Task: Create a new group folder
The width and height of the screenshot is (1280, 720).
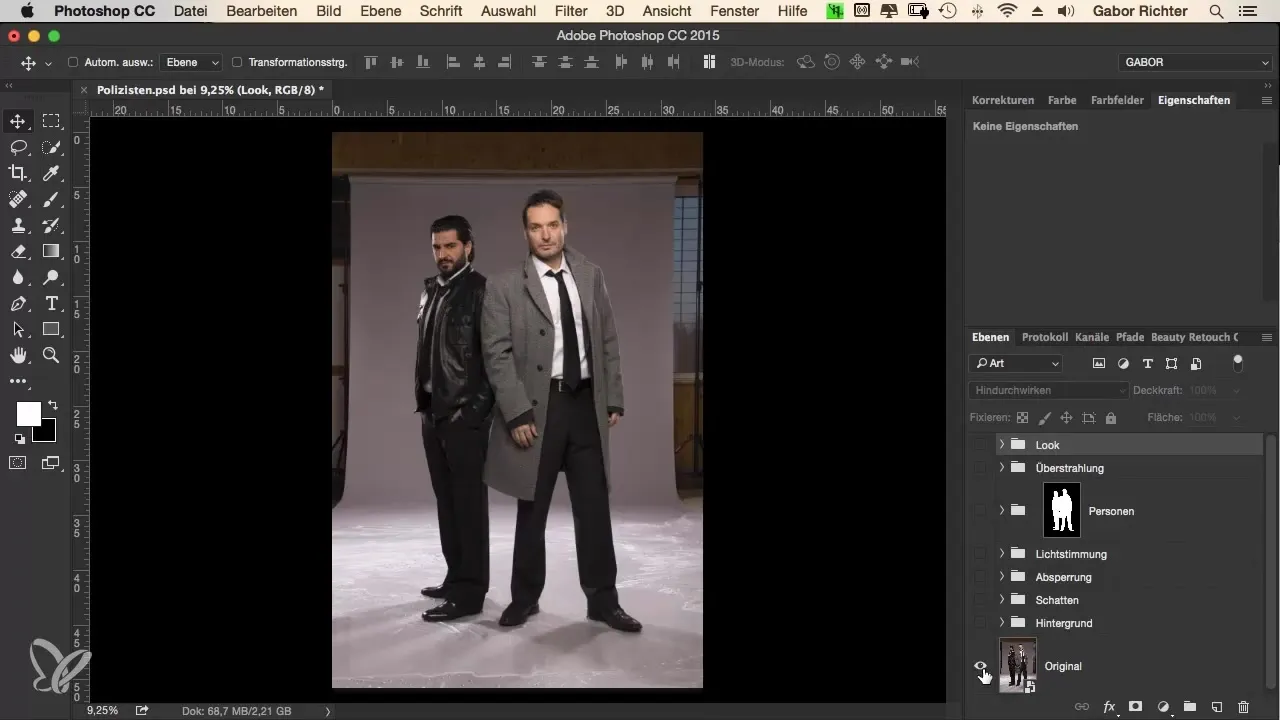Action: click(x=1190, y=706)
